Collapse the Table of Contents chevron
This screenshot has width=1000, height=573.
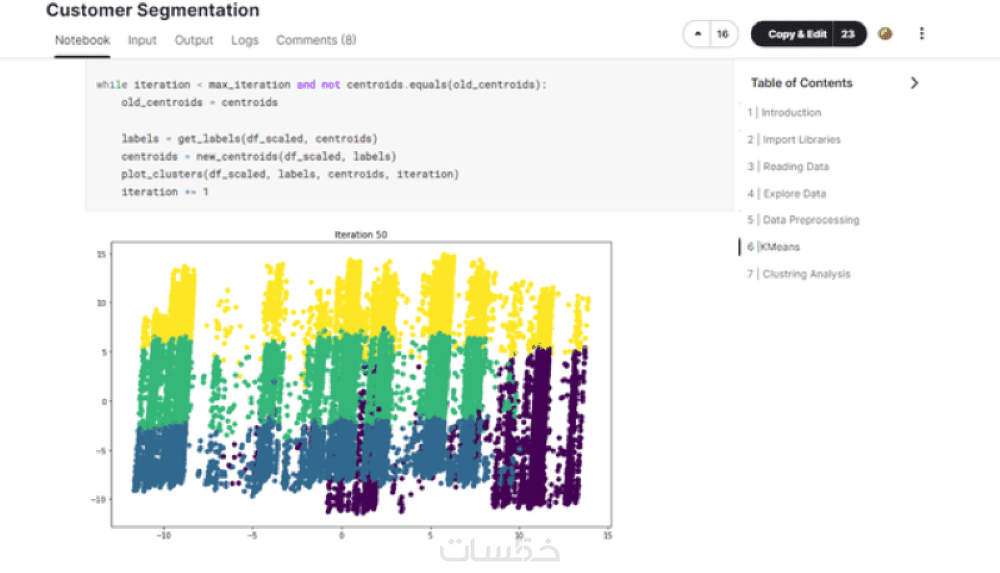(914, 83)
